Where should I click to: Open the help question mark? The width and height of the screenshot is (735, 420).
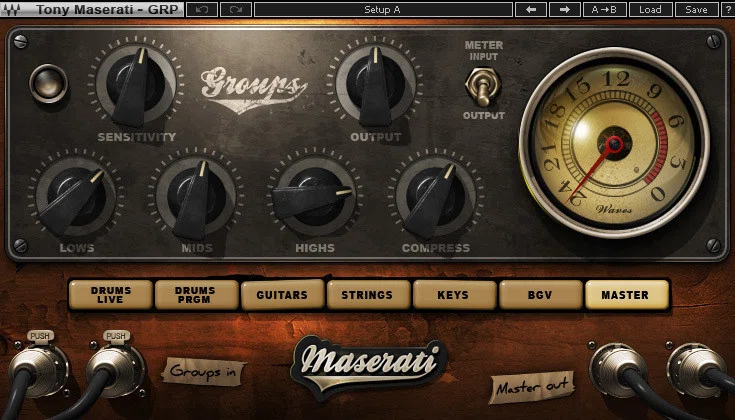tap(728, 9)
